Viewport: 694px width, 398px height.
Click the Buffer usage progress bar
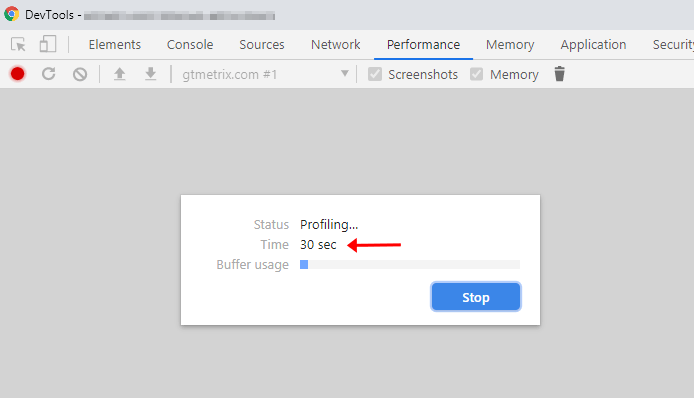point(410,265)
